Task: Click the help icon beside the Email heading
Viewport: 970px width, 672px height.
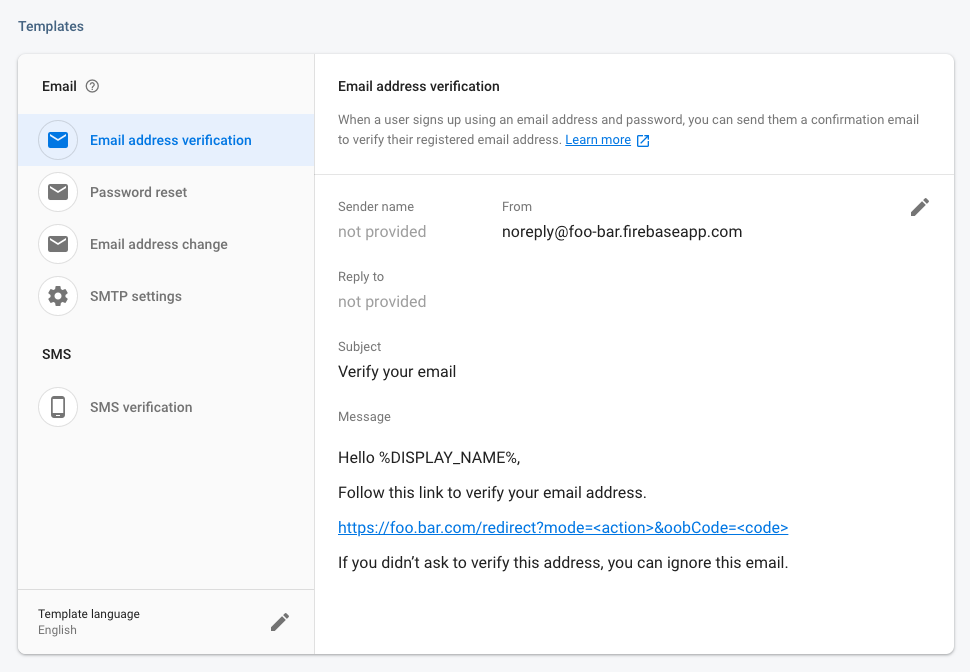Action: [x=93, y=86]
